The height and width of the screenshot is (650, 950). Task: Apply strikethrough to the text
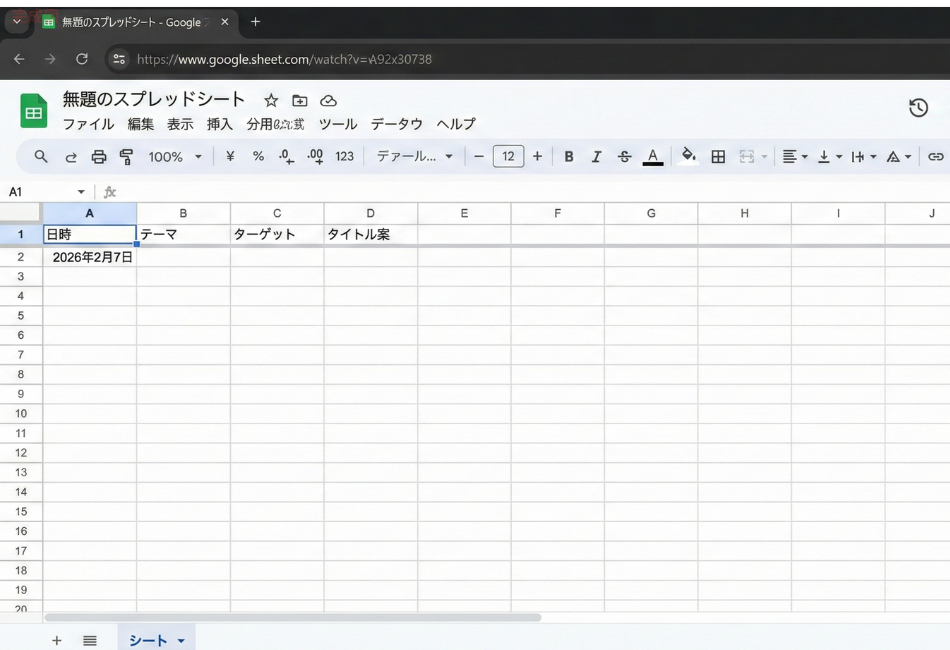point(623,156)
